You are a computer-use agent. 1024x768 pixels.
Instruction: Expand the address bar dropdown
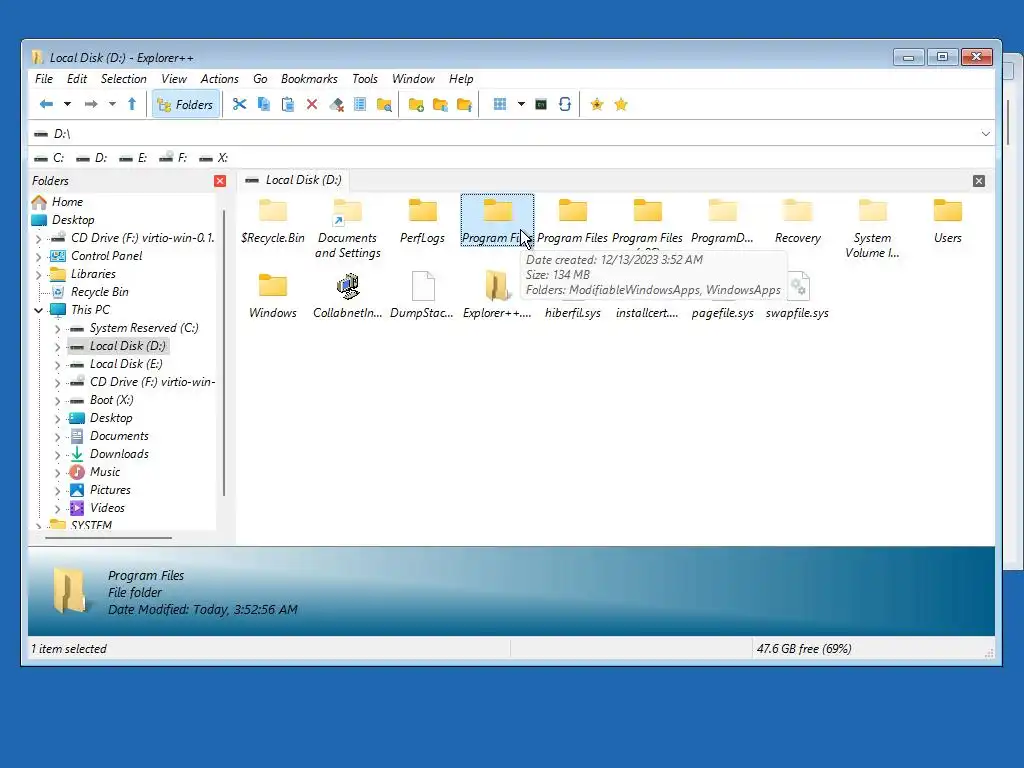[985, 134]
